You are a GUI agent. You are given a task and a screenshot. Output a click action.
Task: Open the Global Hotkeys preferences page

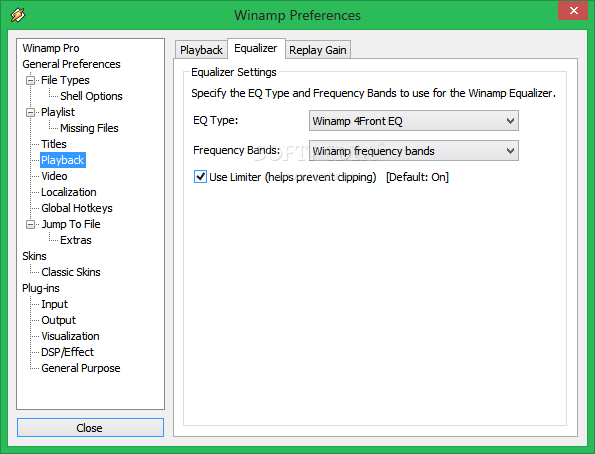click(77, 208)
